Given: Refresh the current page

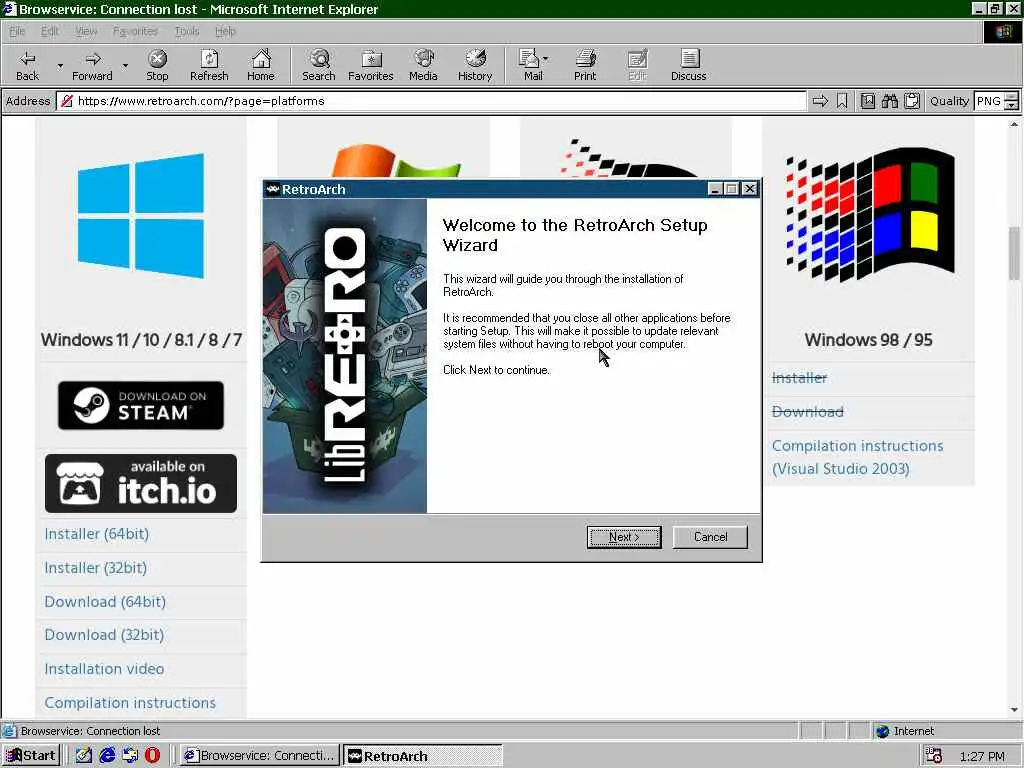Looking at the screenshot, I should pyautogui.click(x=209, y=65).
